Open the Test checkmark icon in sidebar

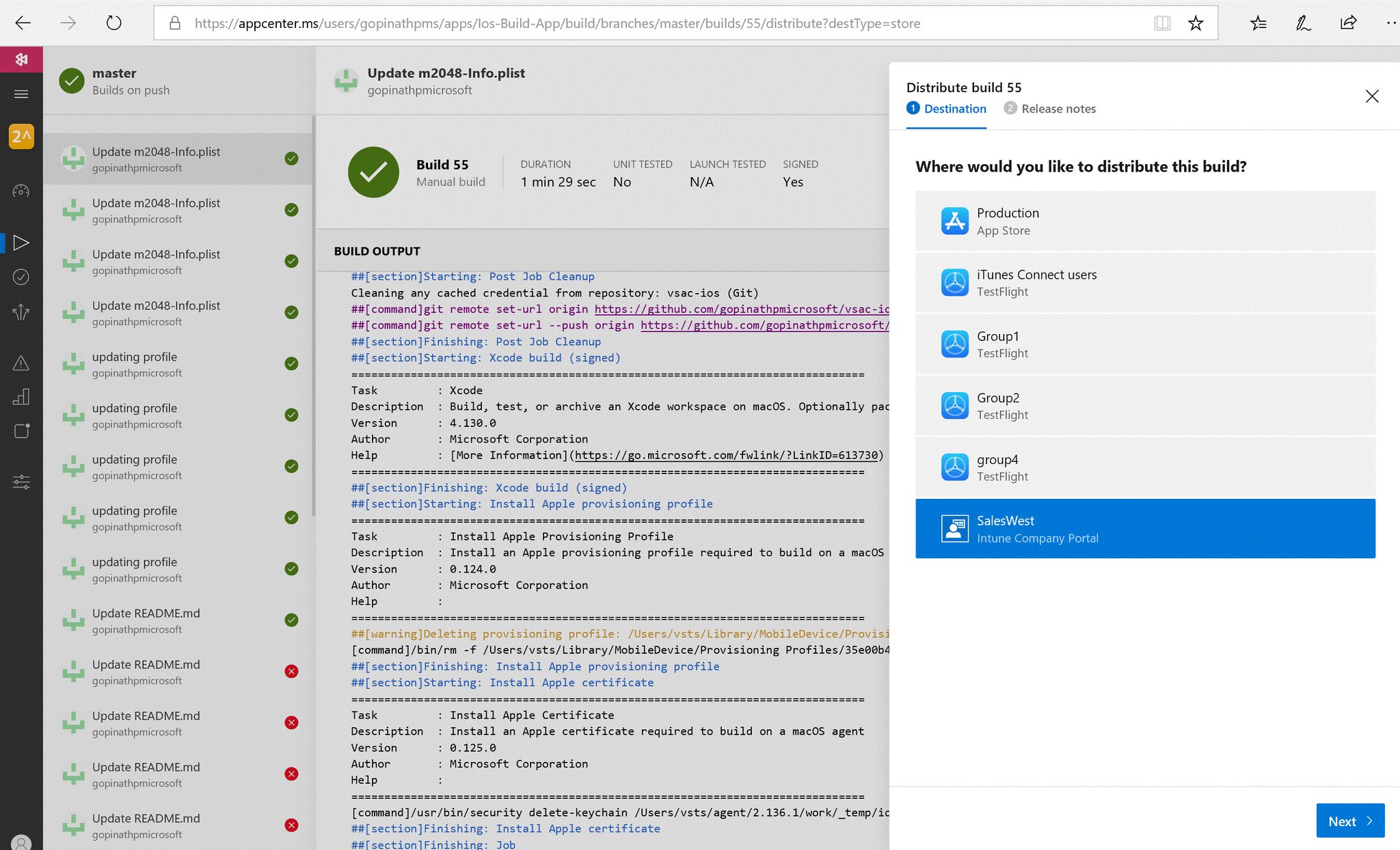tap(21, 277)
